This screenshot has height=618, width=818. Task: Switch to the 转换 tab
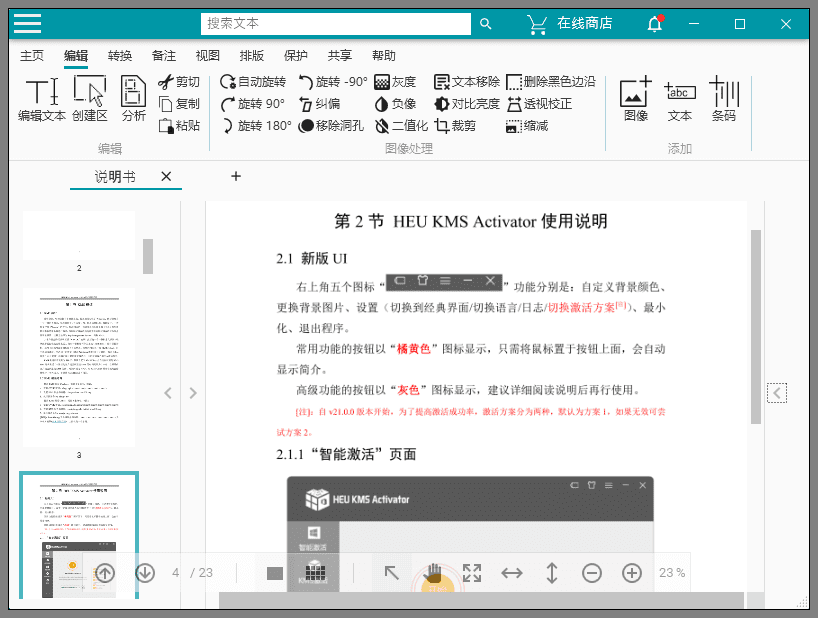click(x=120, y=55)
